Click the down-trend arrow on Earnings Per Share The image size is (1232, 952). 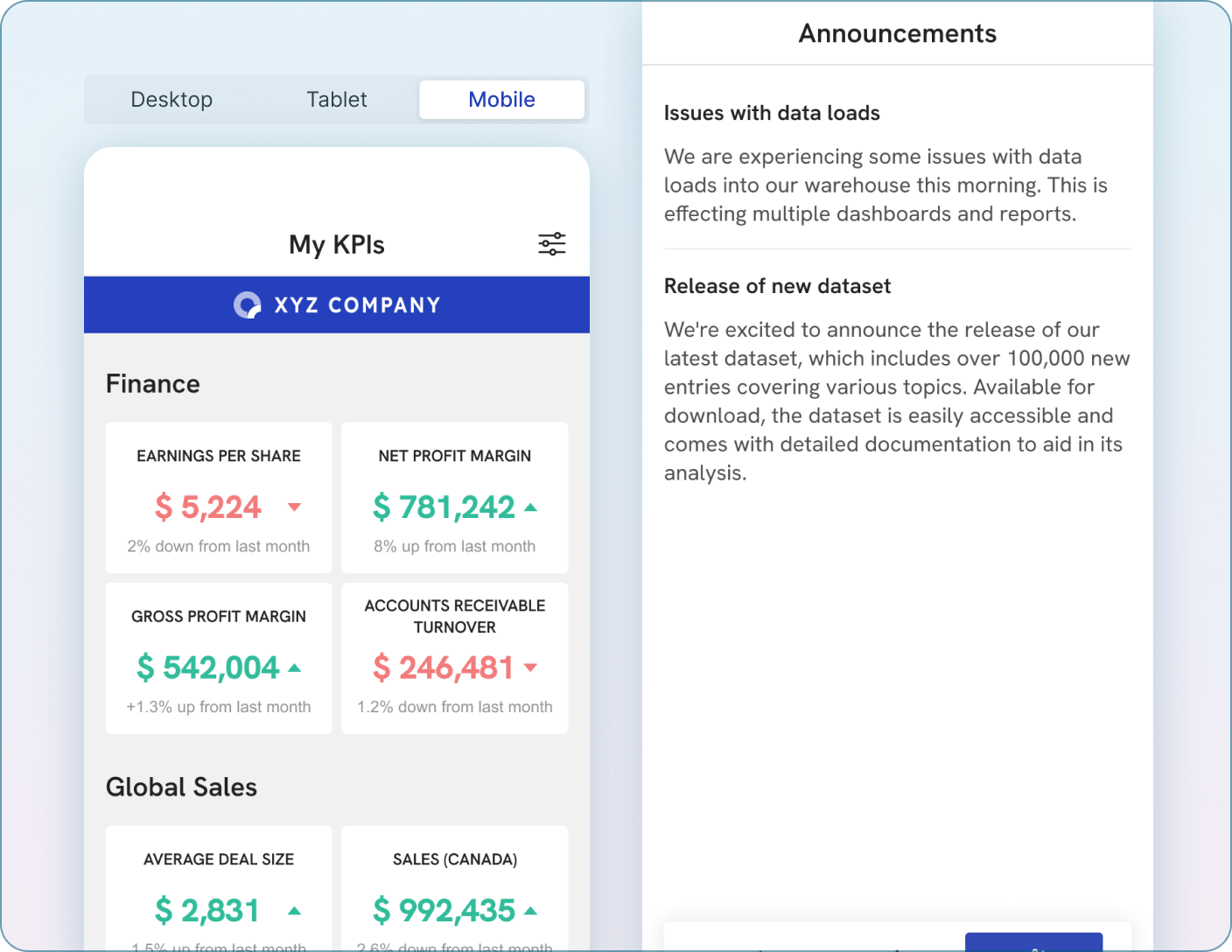click(x=295, y=507)
